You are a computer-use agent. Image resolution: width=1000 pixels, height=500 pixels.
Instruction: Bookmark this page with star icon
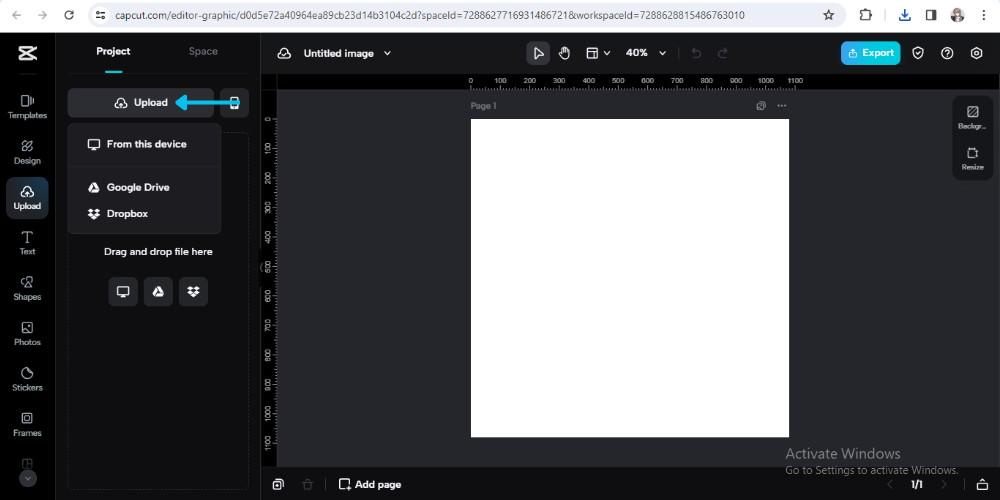pos(828,15)
